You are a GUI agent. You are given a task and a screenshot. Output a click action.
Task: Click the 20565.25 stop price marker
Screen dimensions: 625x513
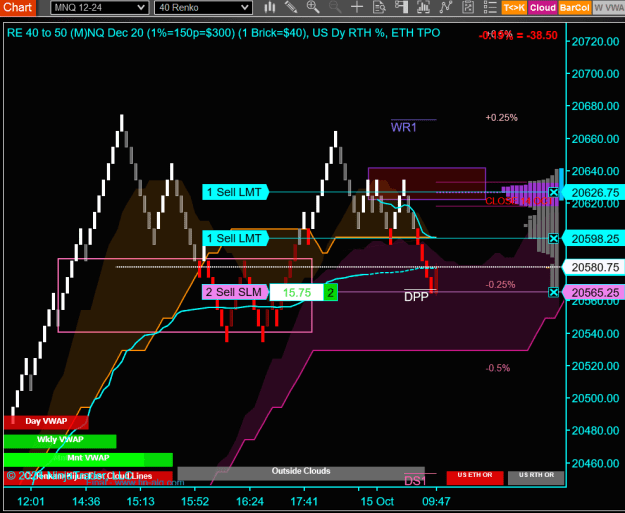tap(595, 293)
